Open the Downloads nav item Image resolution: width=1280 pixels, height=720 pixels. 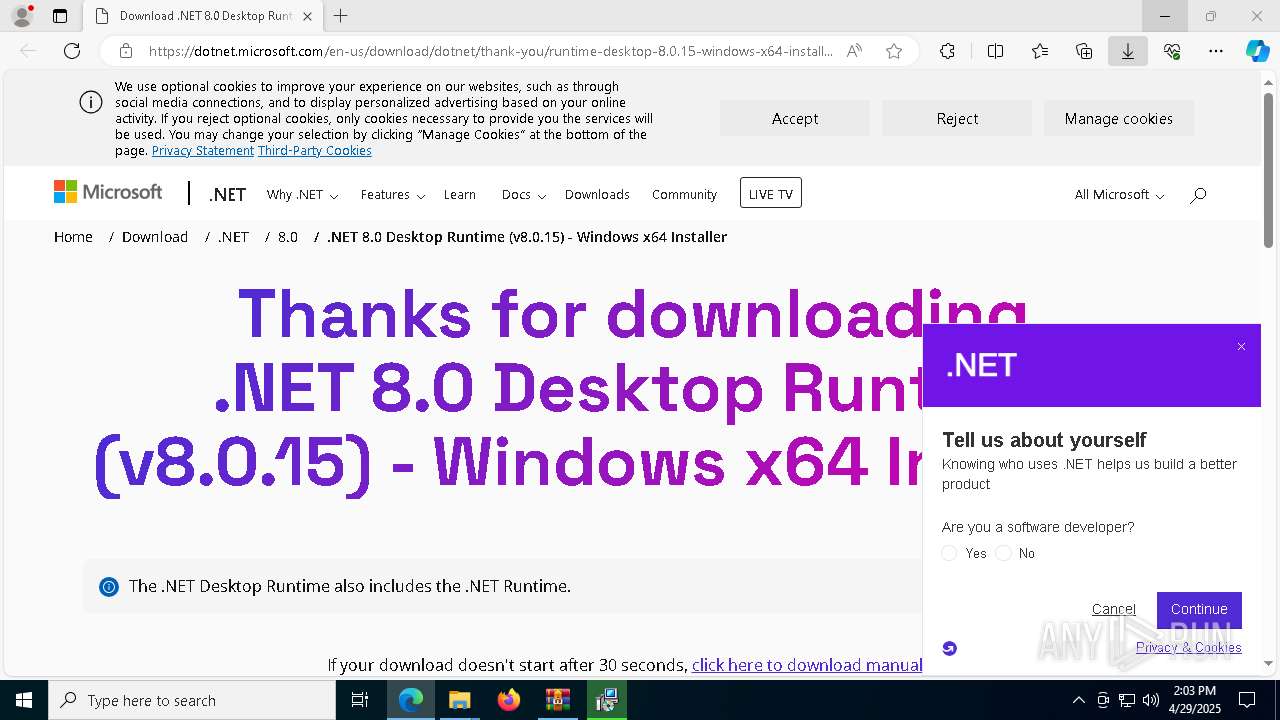[x=597, y=195]
